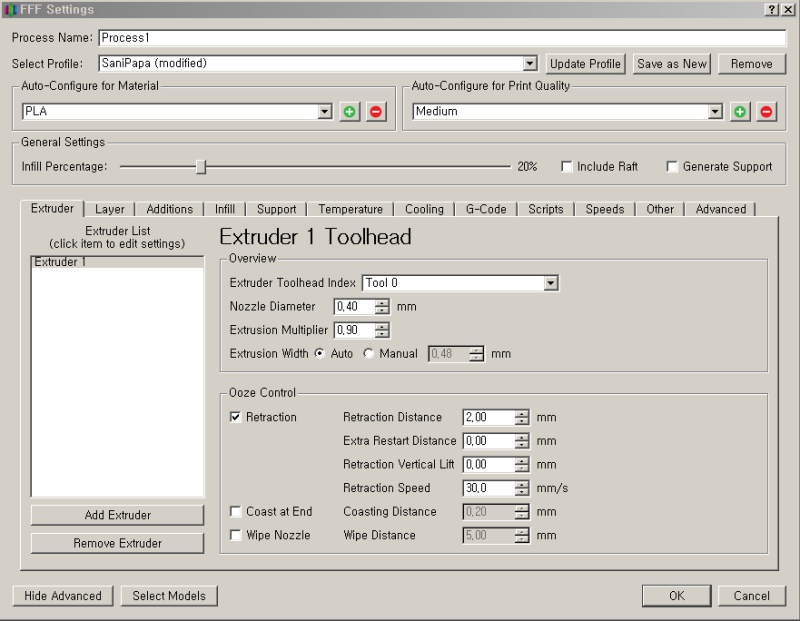The height and width of the screenshot is (621, 800).
Task: Click the Retraction Speed value field
Action: (x=489, y=488)
